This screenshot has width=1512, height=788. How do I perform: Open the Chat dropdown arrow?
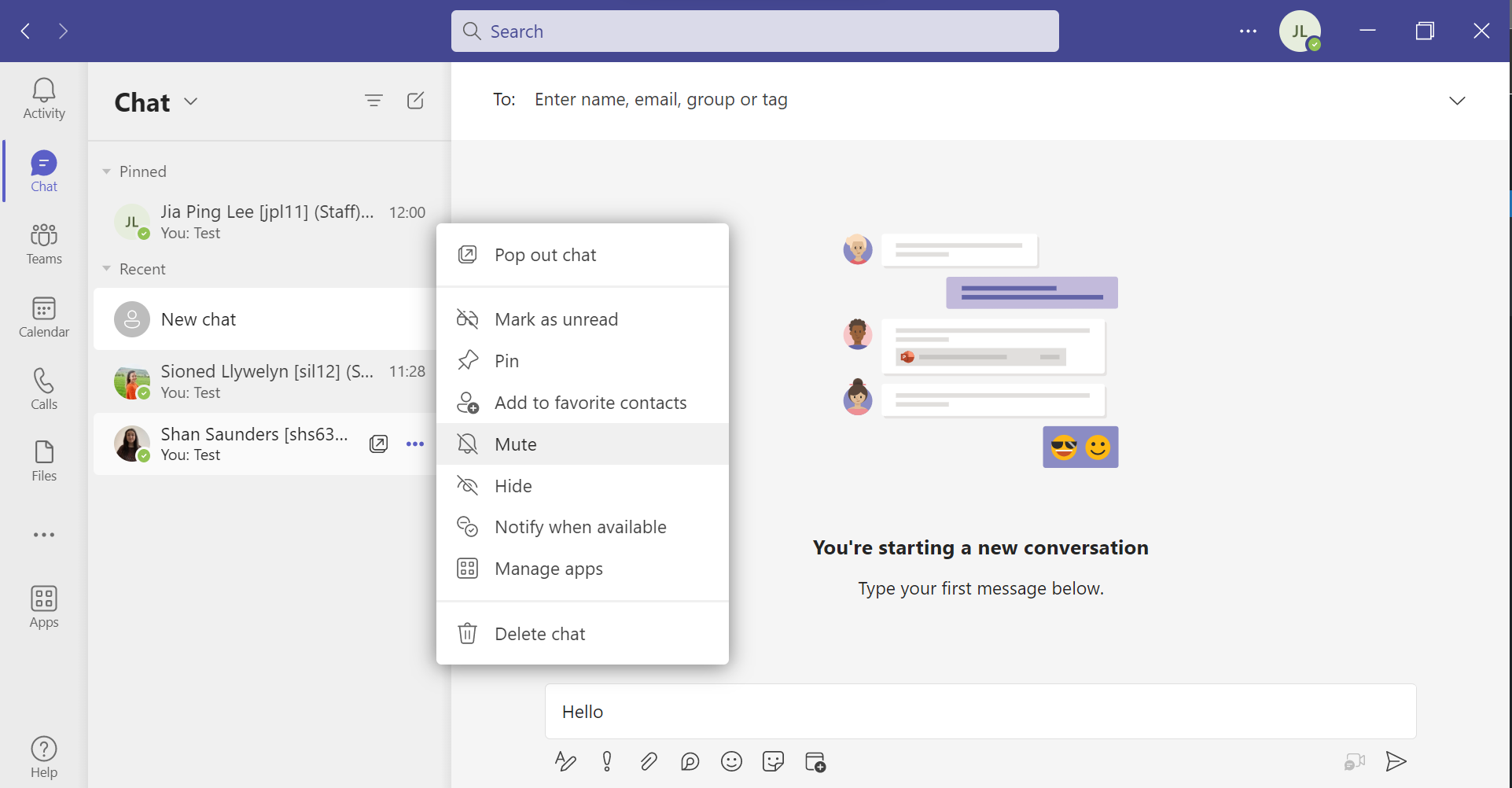(x=189, y=101)
